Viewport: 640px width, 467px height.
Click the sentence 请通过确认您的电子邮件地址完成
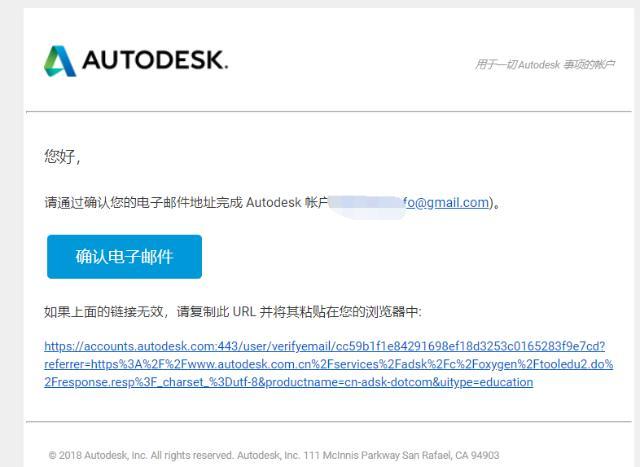point(143,202)
